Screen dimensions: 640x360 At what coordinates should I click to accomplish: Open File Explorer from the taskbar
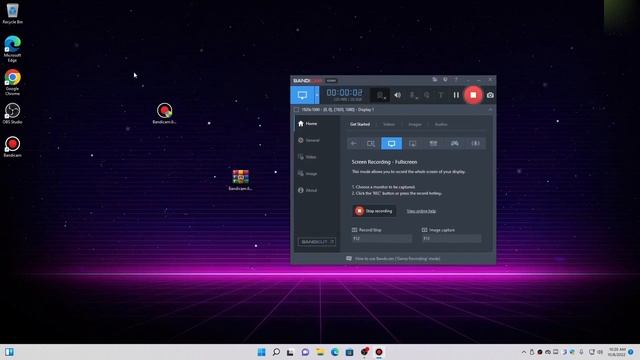[x=320, y=352]
